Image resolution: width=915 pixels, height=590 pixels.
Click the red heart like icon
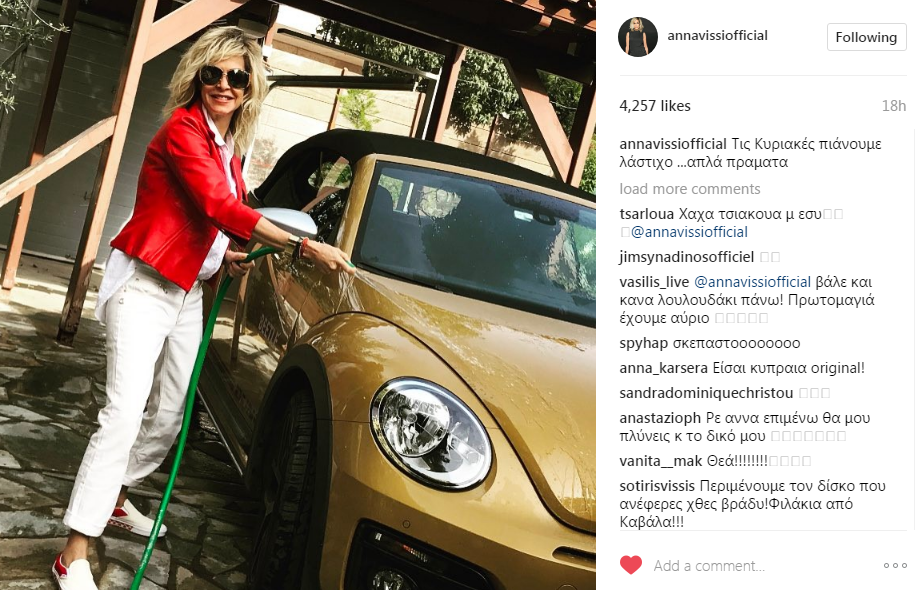631,565
